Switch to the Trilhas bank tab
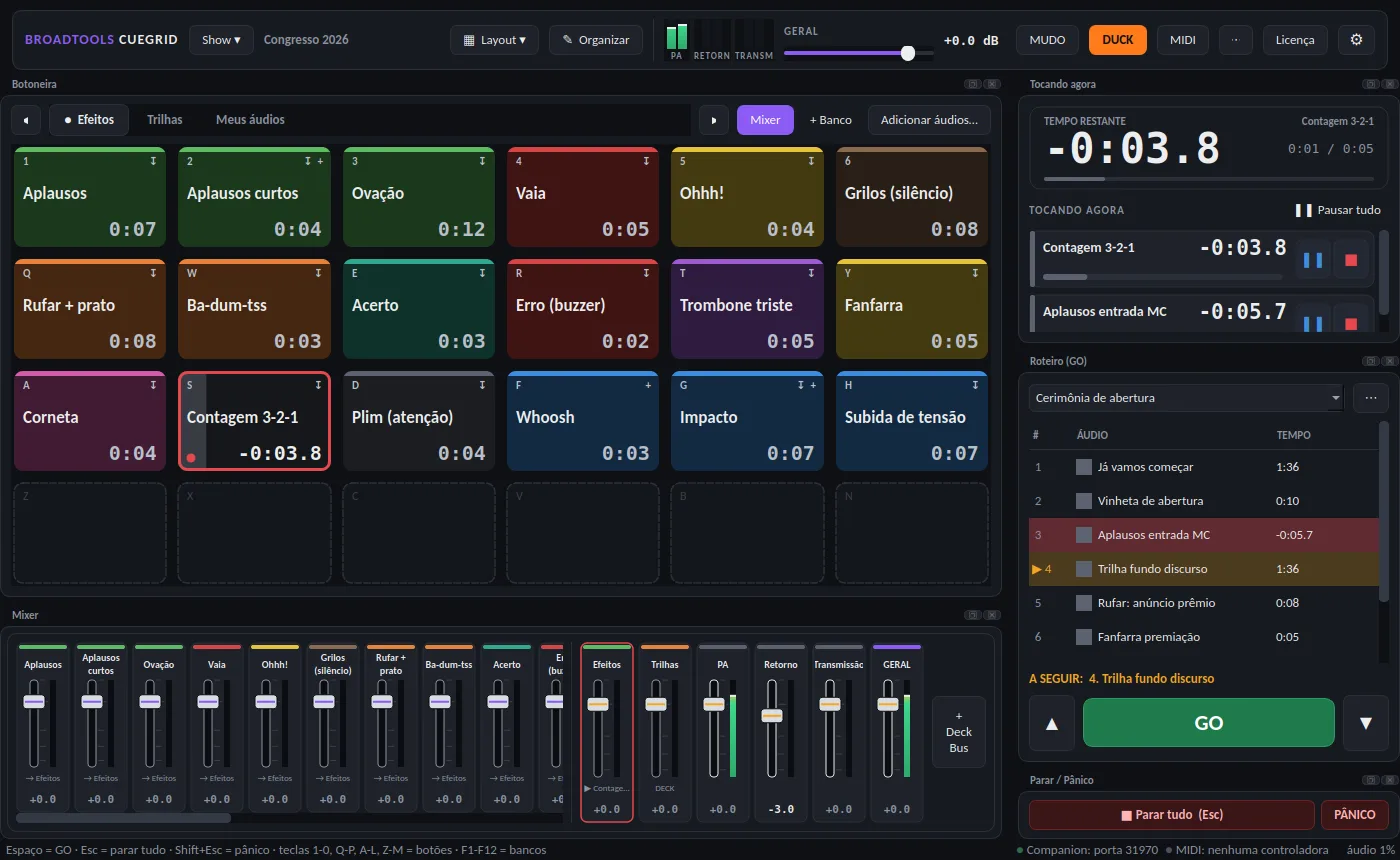1400x860 pixels. pyautogui.click(x=165, y=120)
